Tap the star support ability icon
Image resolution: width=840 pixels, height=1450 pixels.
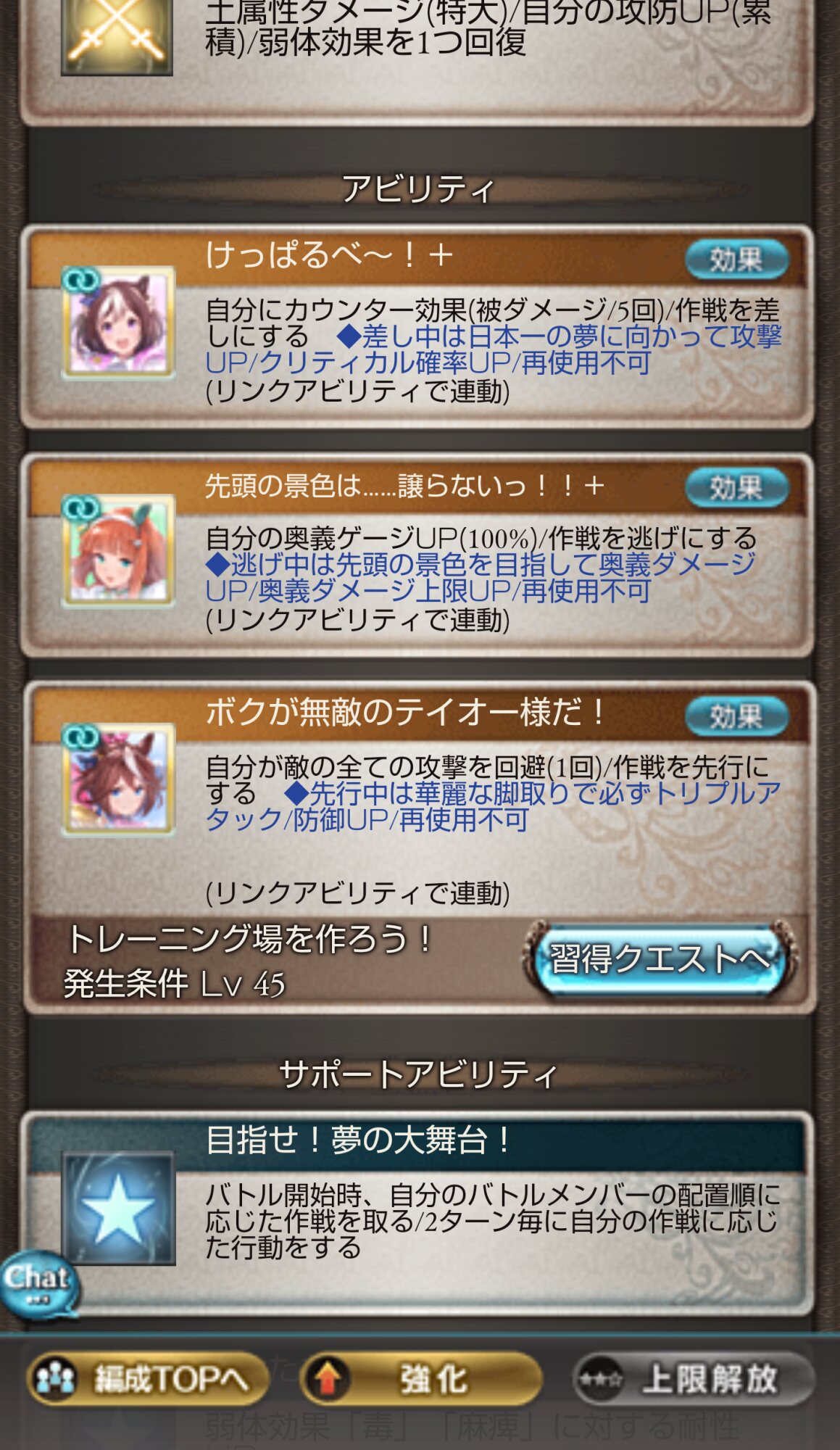(118, 1209)
